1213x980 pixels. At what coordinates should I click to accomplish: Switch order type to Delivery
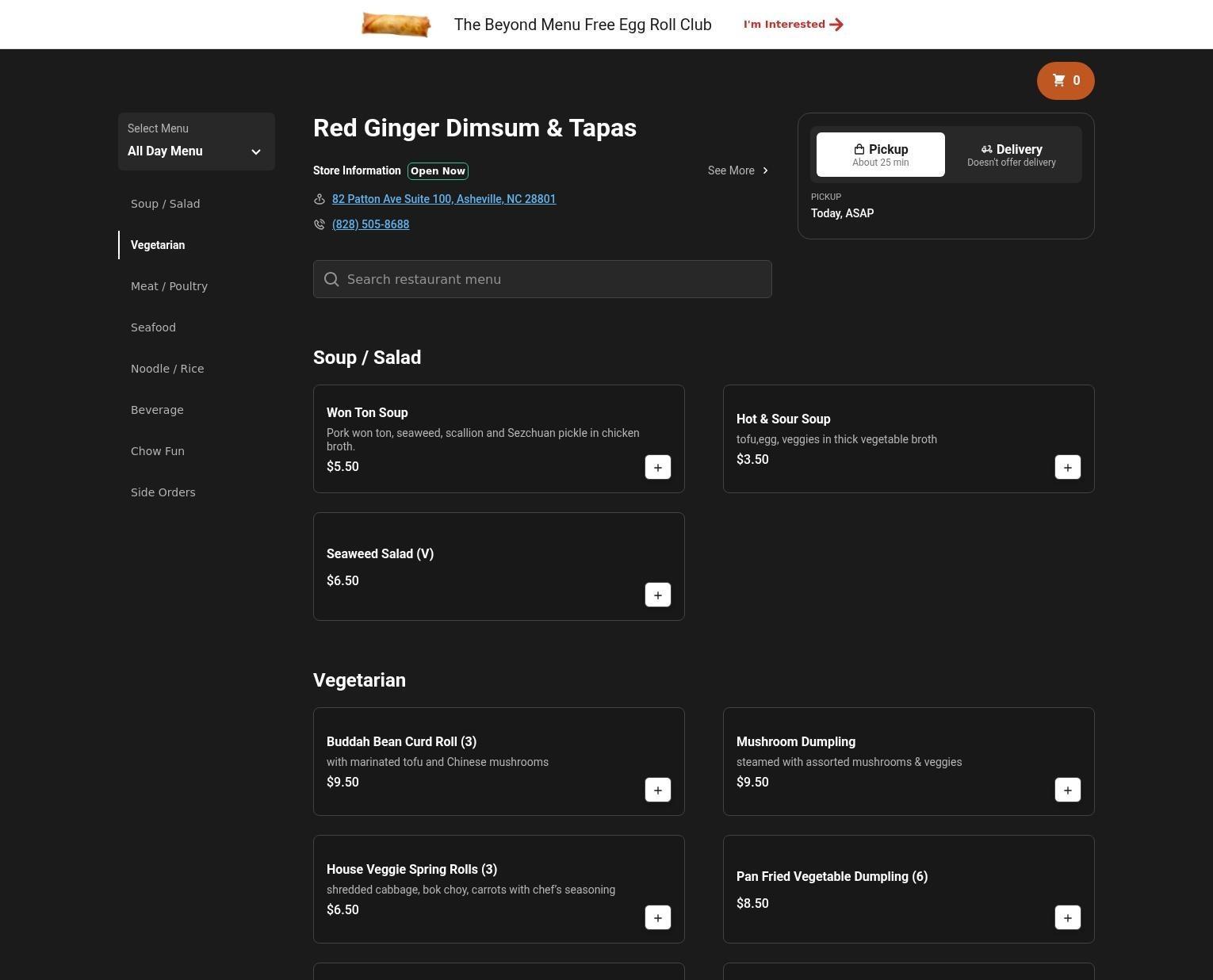(x=1011, y=155)
